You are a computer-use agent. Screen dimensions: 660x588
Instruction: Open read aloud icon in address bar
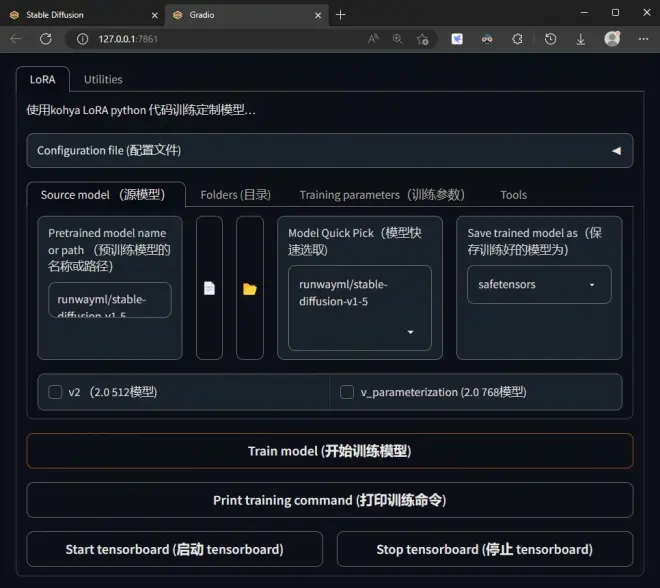(x=373, y=39)
